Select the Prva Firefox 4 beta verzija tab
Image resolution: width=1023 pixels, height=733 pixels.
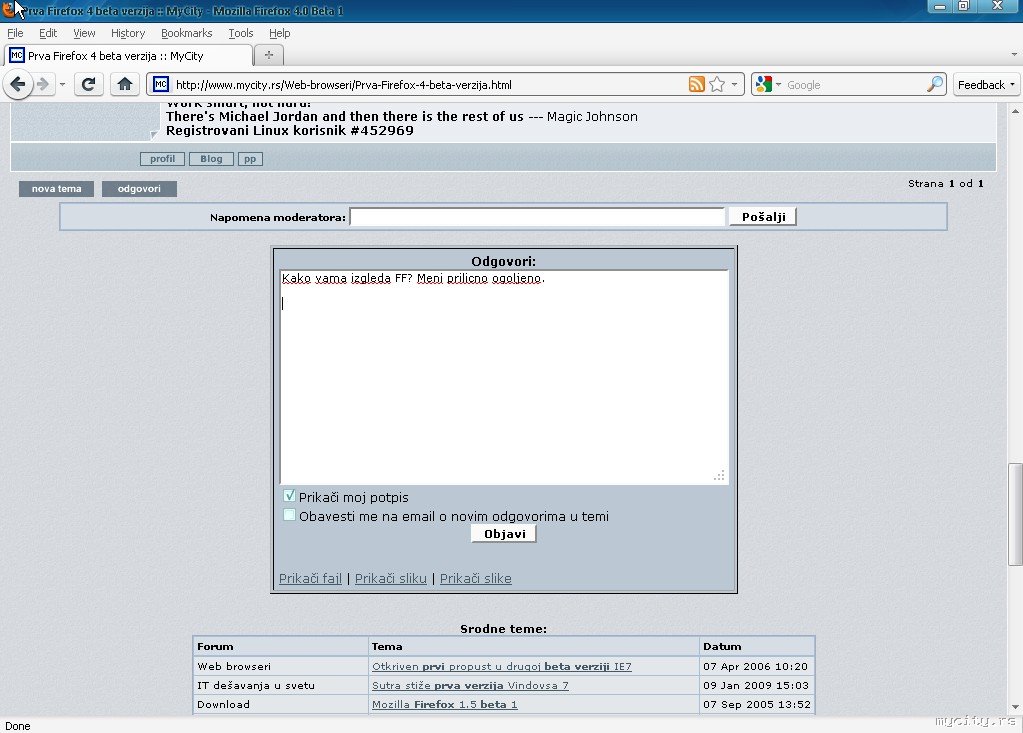coord(128,56)
